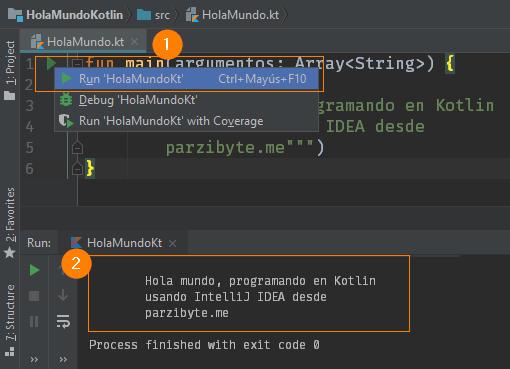Image resolution: width=510 pixels, height=369 pixels.
Task: Toggle the 7: Structure tool window
Action: tap(10, 320)
